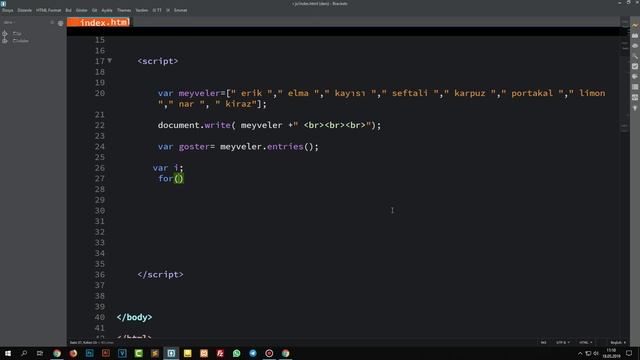Click the checkmark box icon in right toolbar
640x360 pixels.
tap(635, 67)
